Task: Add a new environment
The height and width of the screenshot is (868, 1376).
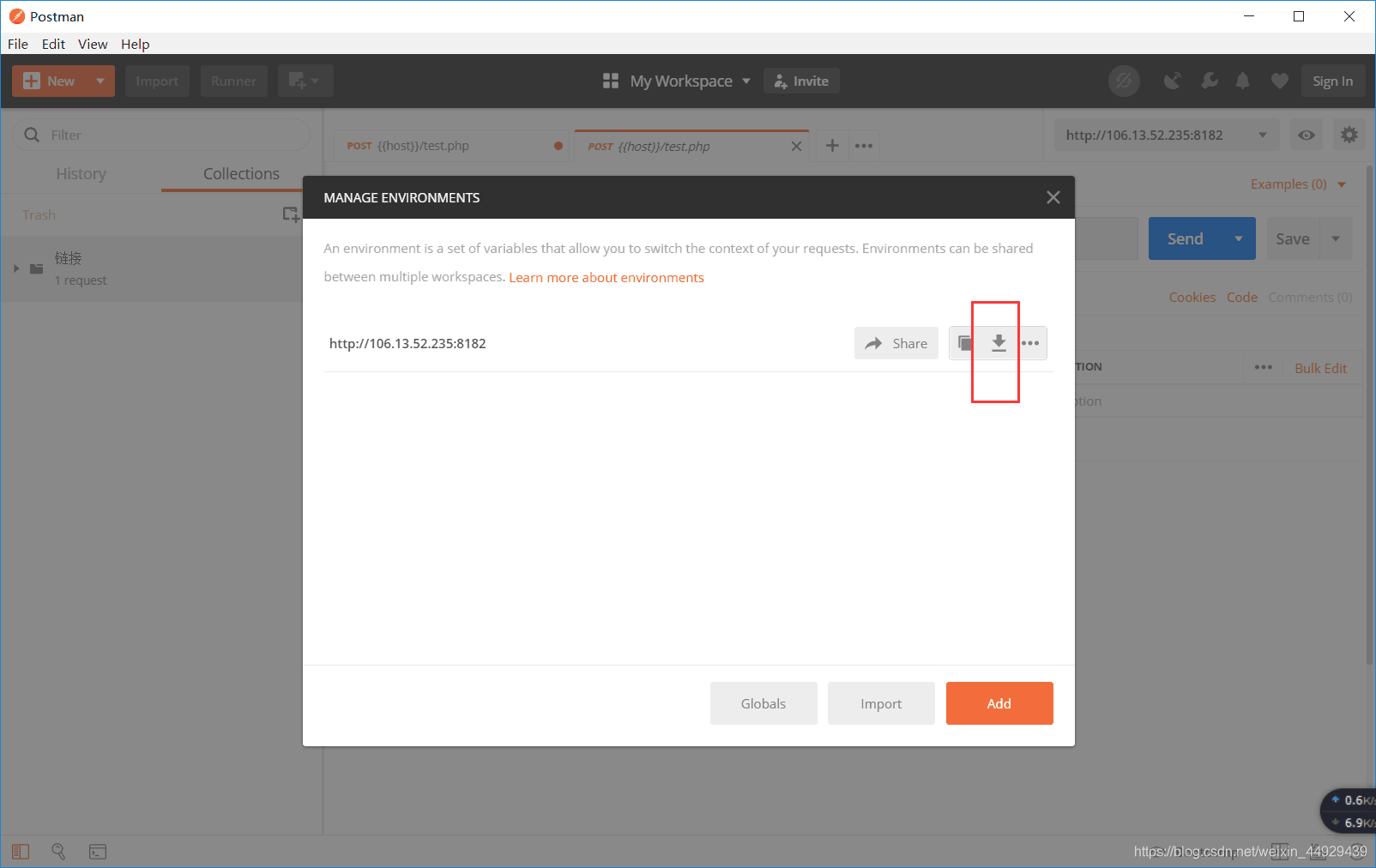Action: click(x=999, y=703)
